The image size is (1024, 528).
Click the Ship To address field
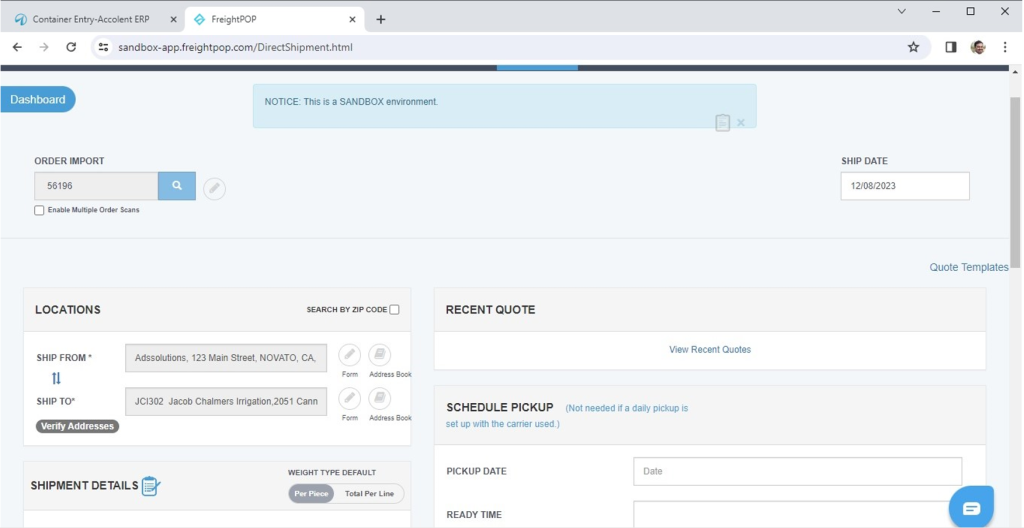pos(226,401)
